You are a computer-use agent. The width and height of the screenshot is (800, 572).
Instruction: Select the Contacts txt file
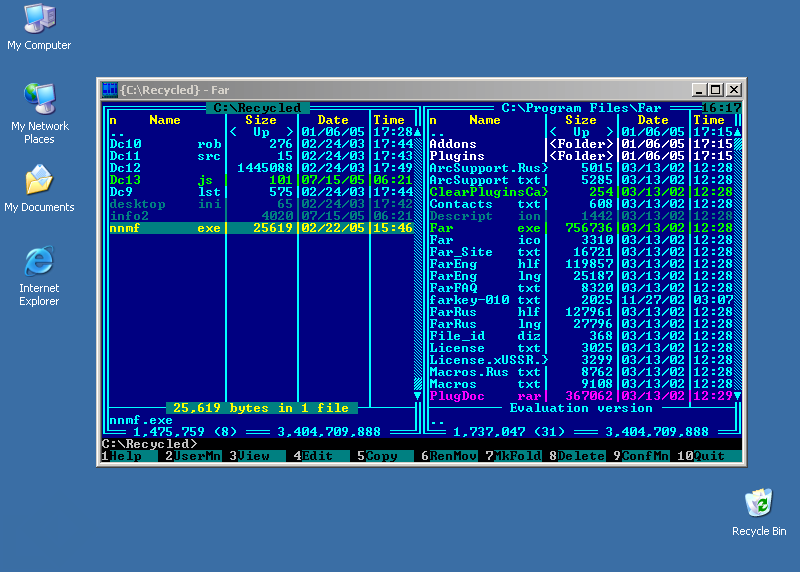(x=581, y=204)
